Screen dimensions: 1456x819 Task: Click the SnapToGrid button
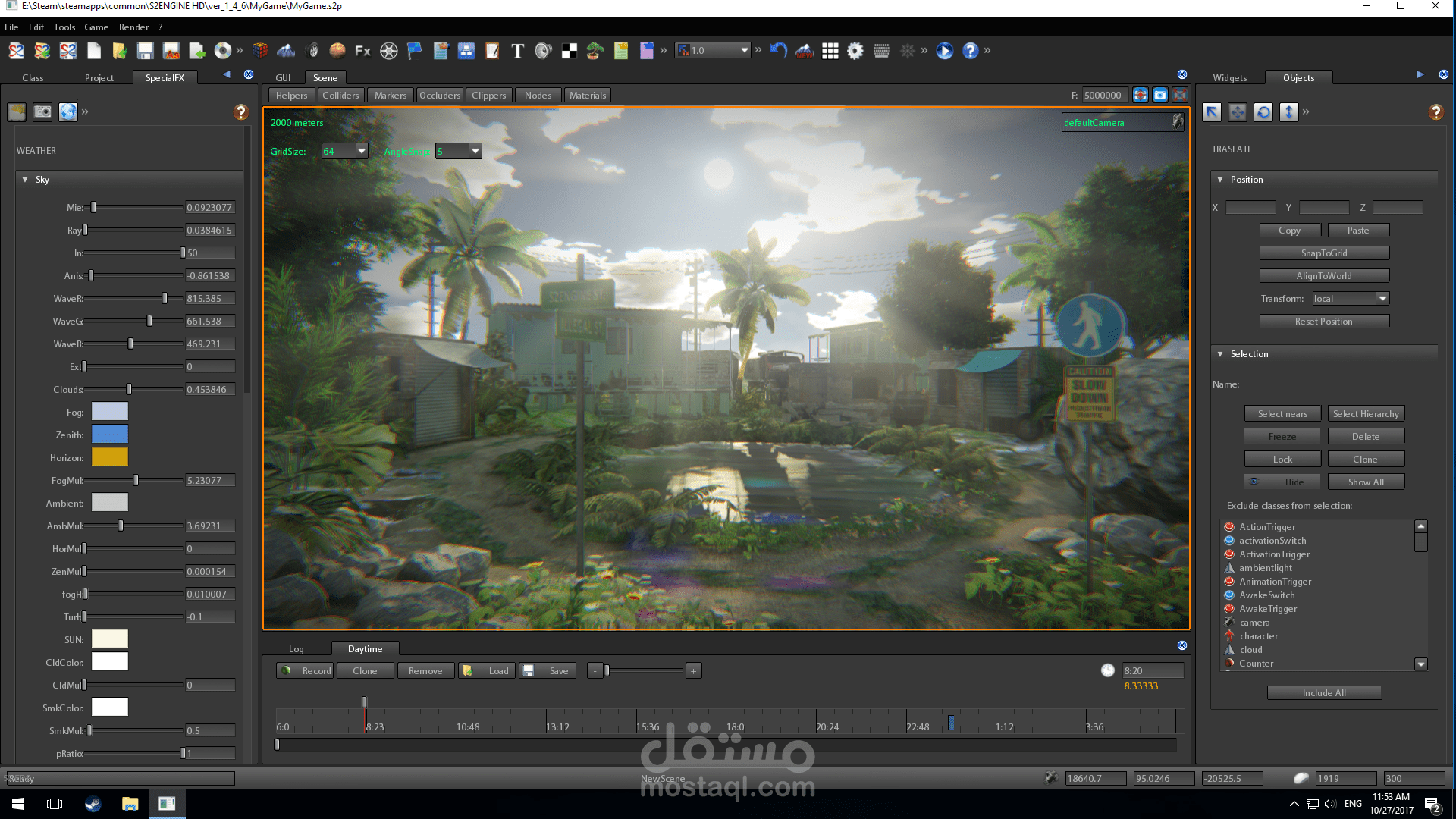point(1323,253)
